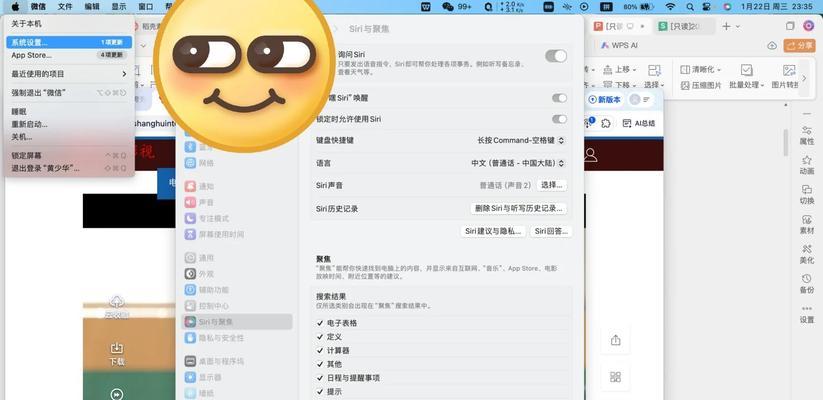The height and width of the screenshot is (400, 823).
Task: Open the 下移 dropdown in WPS ribbon
Action: click(620, 85)
